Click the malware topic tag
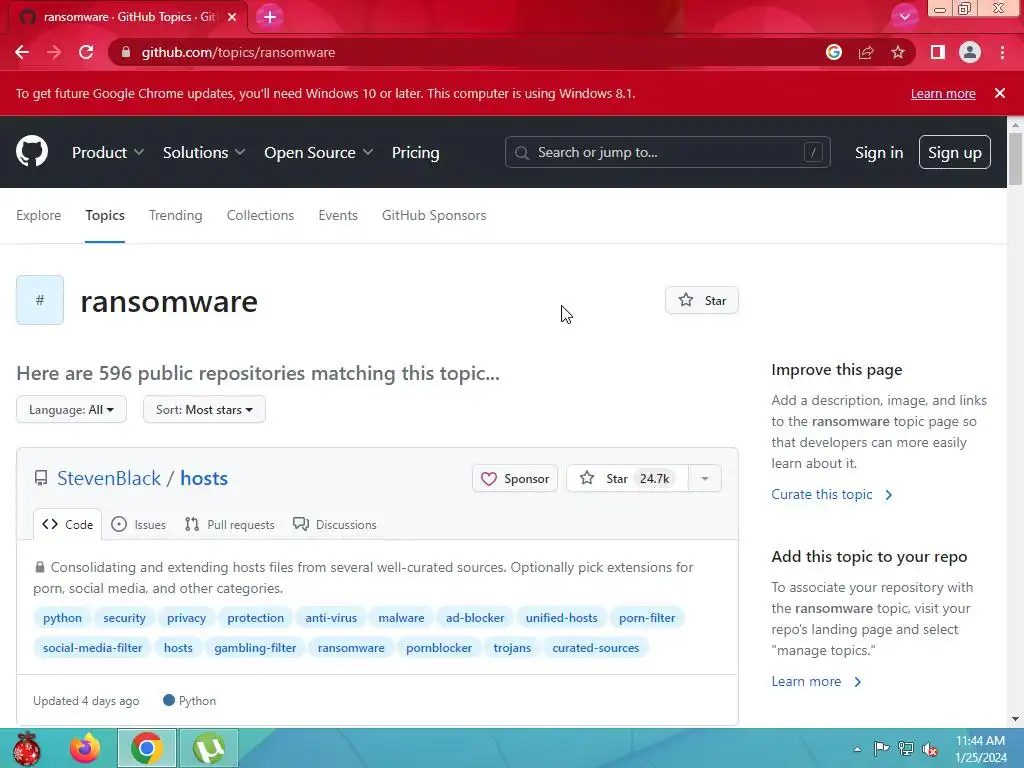This screenshot has height=768, width=1024. tap(401, 618)
